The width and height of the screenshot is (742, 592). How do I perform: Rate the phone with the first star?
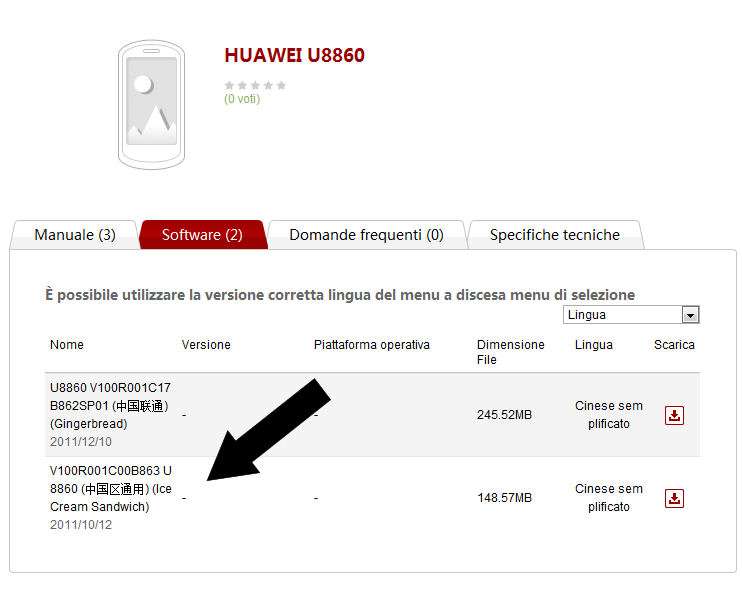point(230,85)
